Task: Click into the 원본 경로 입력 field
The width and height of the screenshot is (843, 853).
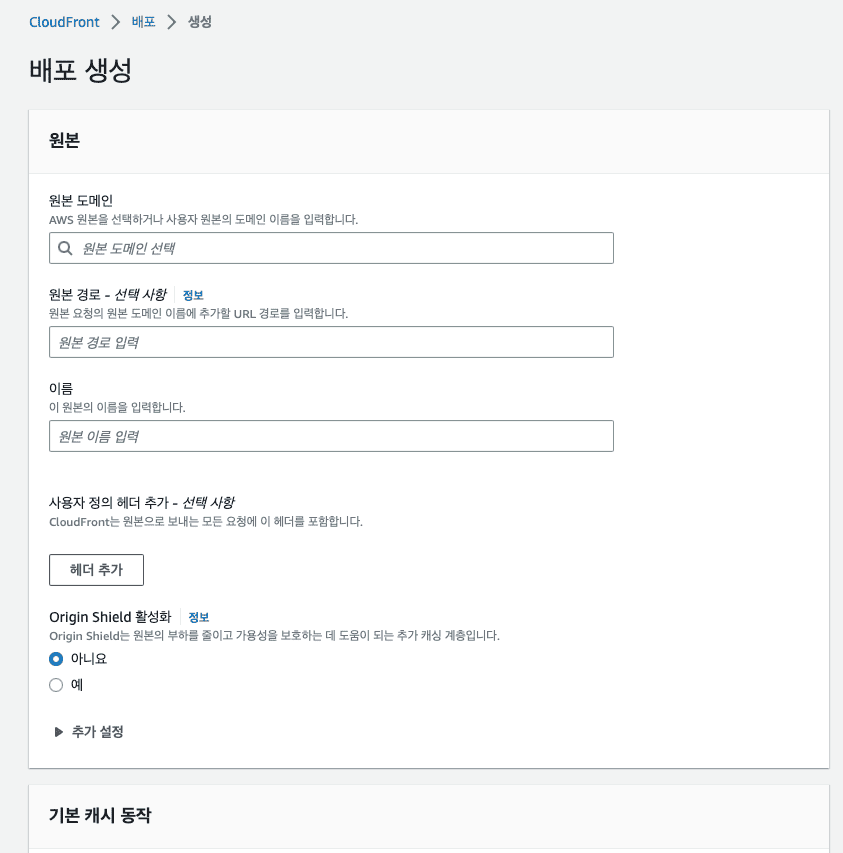Action: [x=331, y=342]
